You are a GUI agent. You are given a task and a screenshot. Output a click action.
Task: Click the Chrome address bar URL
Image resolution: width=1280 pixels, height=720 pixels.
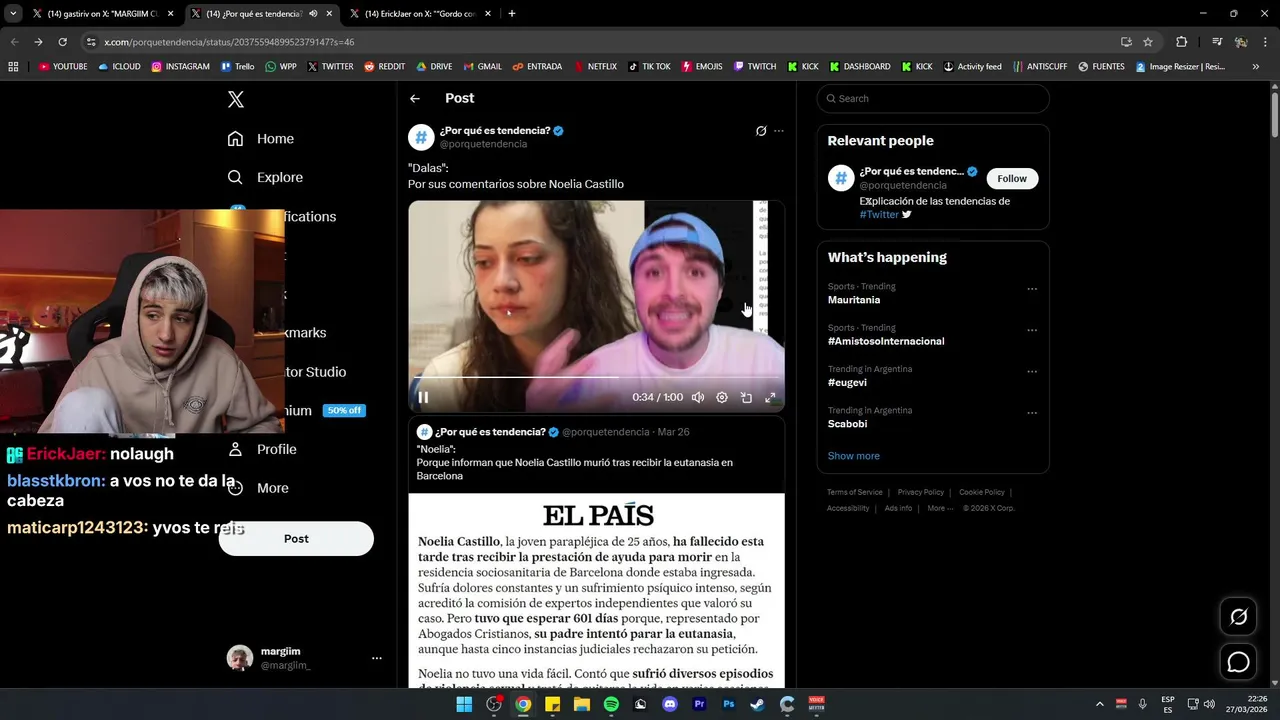click(229, 42)
